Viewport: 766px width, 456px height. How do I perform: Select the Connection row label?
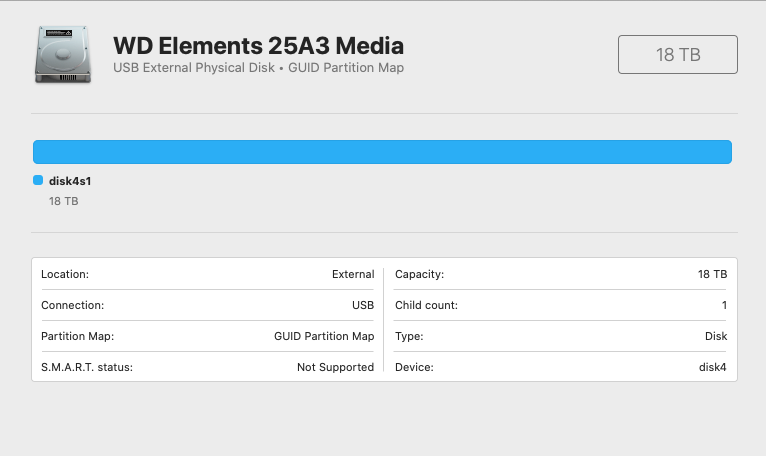pyautogui.click(x=72, y=305)
